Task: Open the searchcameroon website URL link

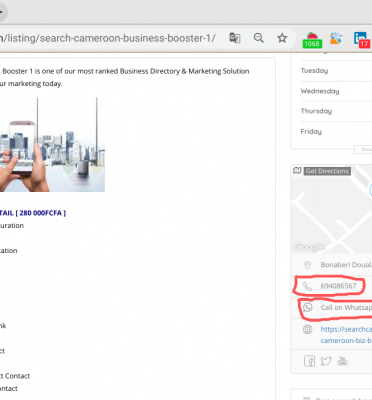Action: pos(346,335)
